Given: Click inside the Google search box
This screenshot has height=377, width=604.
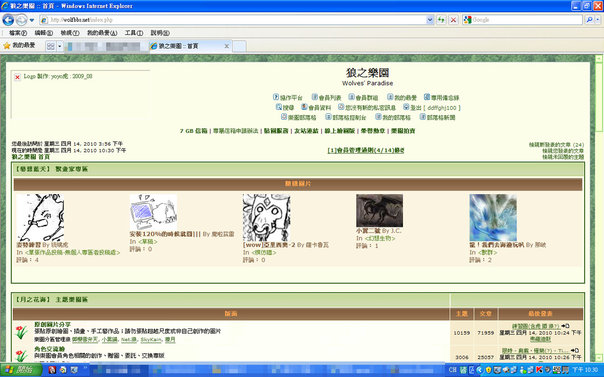Looking at the screenshot, I should [526, 20].
